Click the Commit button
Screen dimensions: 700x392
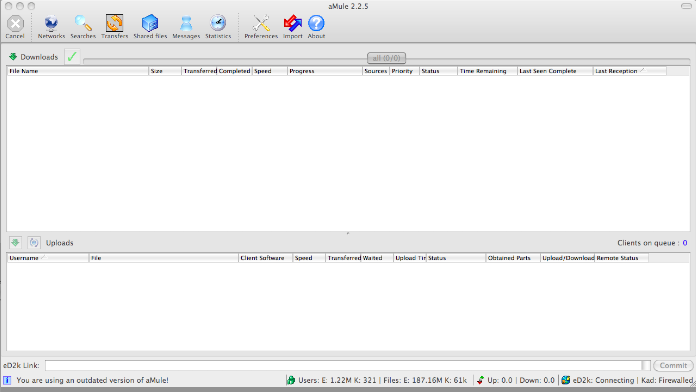click(673, 365)
